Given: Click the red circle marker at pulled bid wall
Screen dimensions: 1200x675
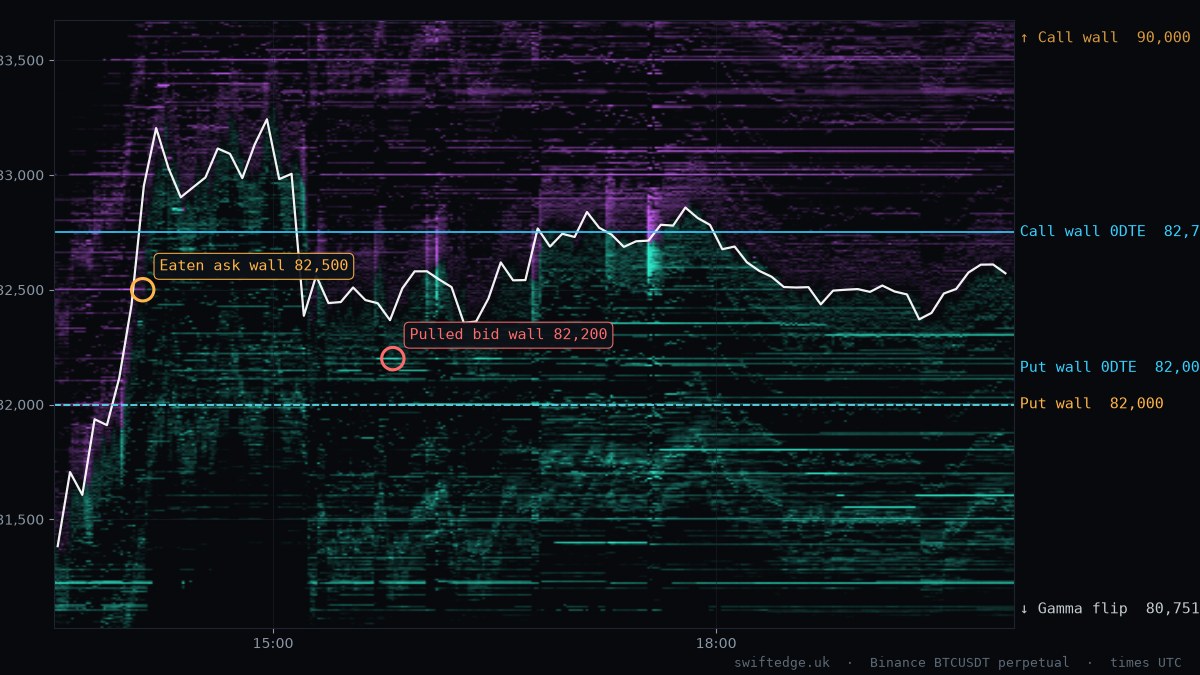Looking at the screenshot, I should click(393, 358).
